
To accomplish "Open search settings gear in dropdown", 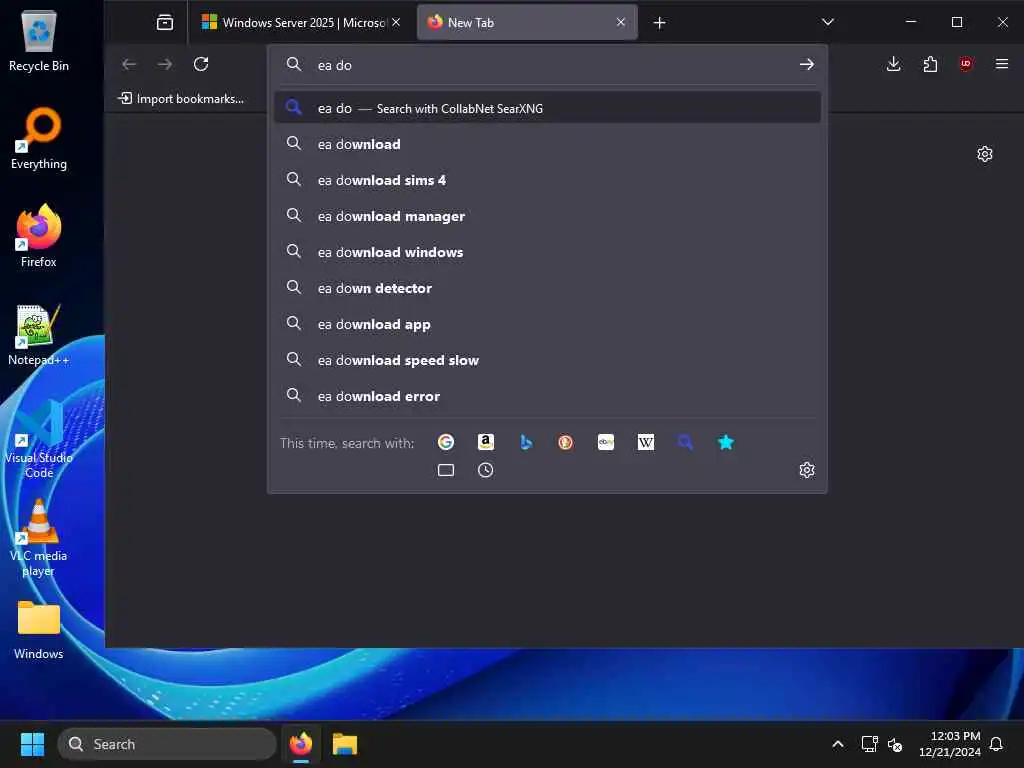I will (807, 470).
